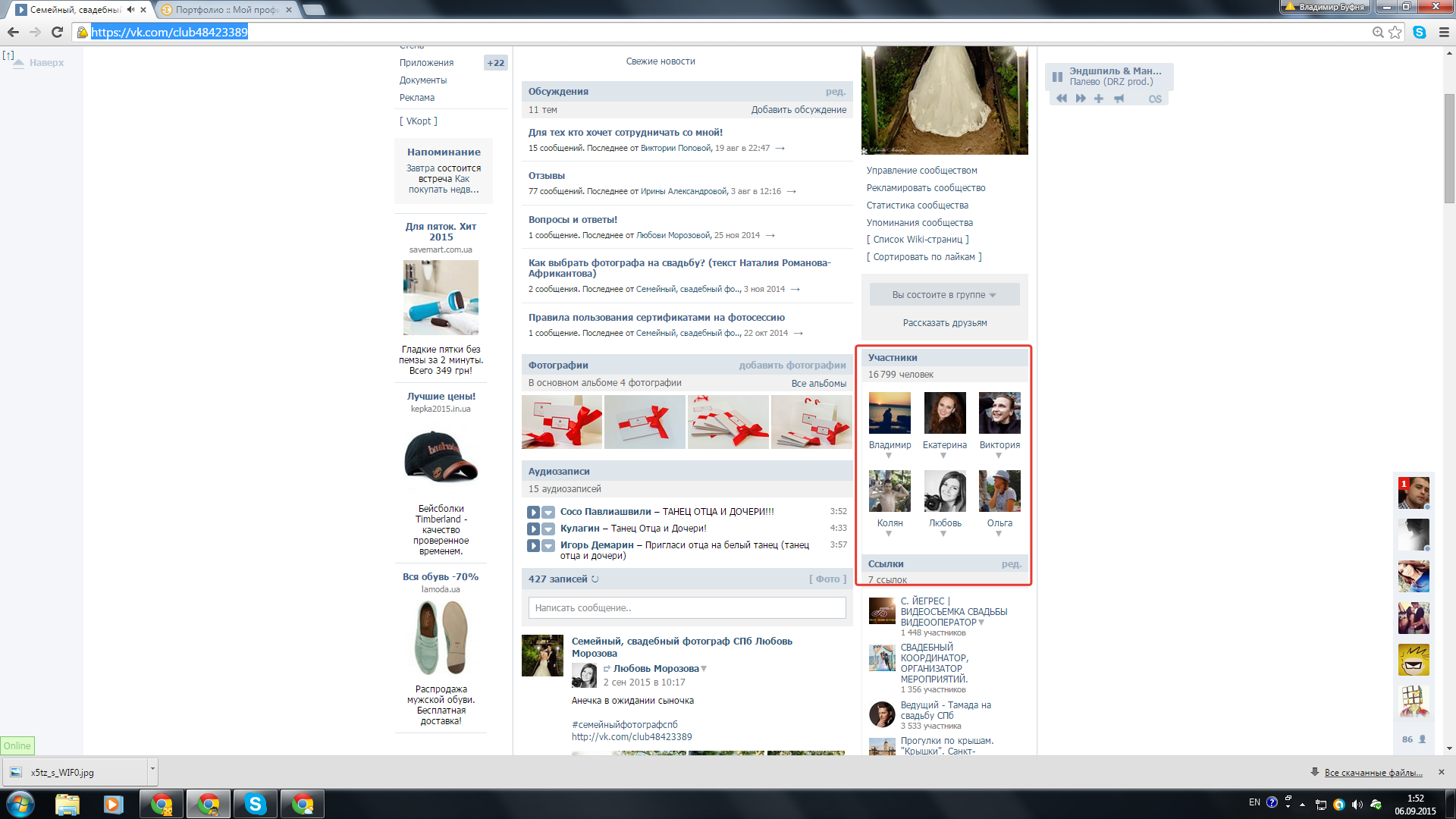1456x819 pixels.
Task: Click into the 'Написать сообщение..' field
Action: pyautogui.click(x=687, y=608)
